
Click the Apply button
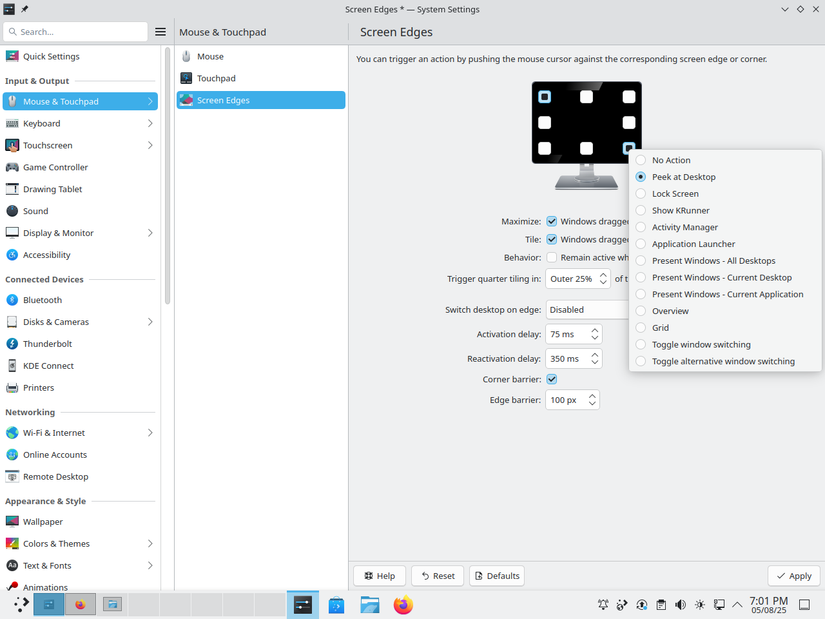click(x=793, y=575)
